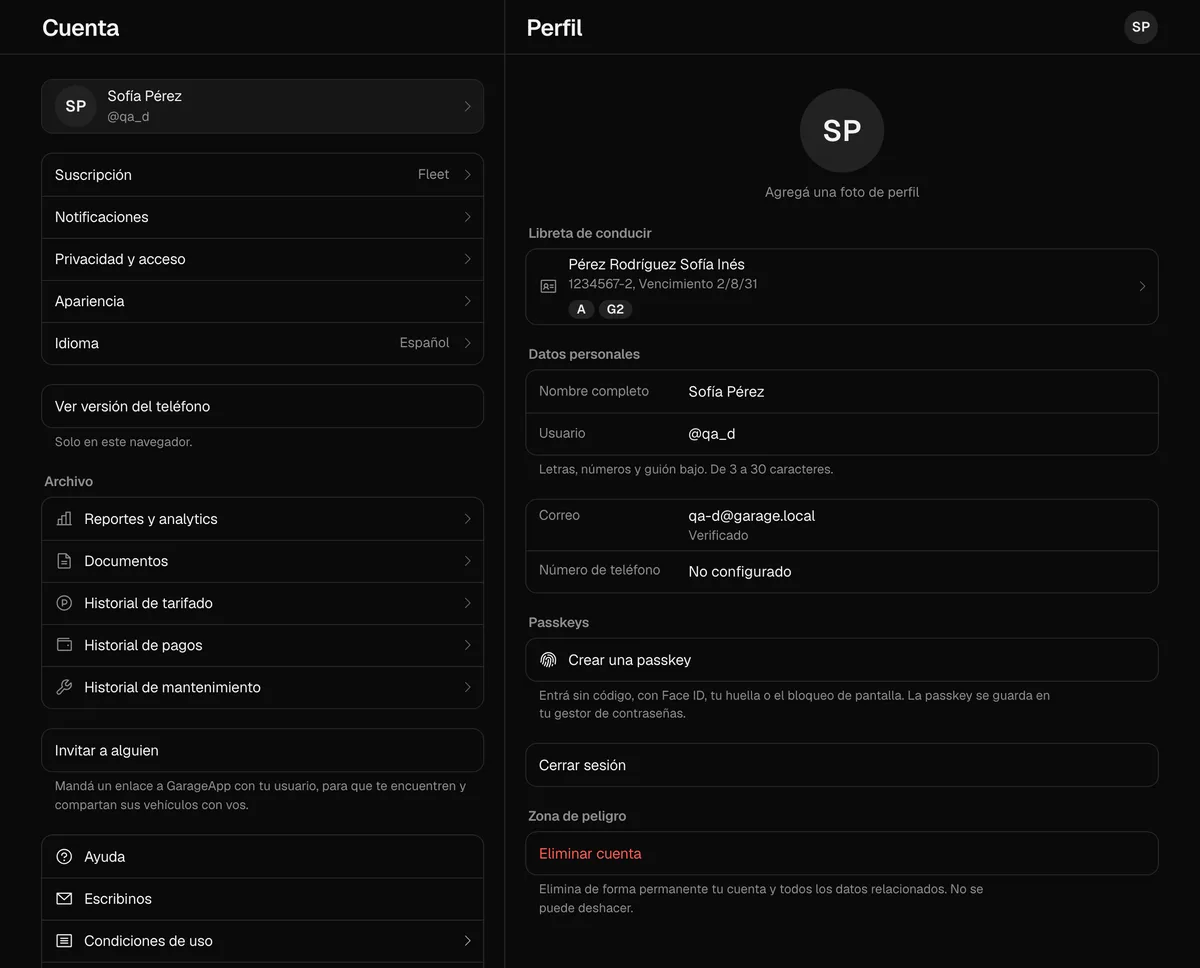This screenshot has height=968, width=1200.
Task: Open the Escribinos entry
Action: click(x=262, y=899)
